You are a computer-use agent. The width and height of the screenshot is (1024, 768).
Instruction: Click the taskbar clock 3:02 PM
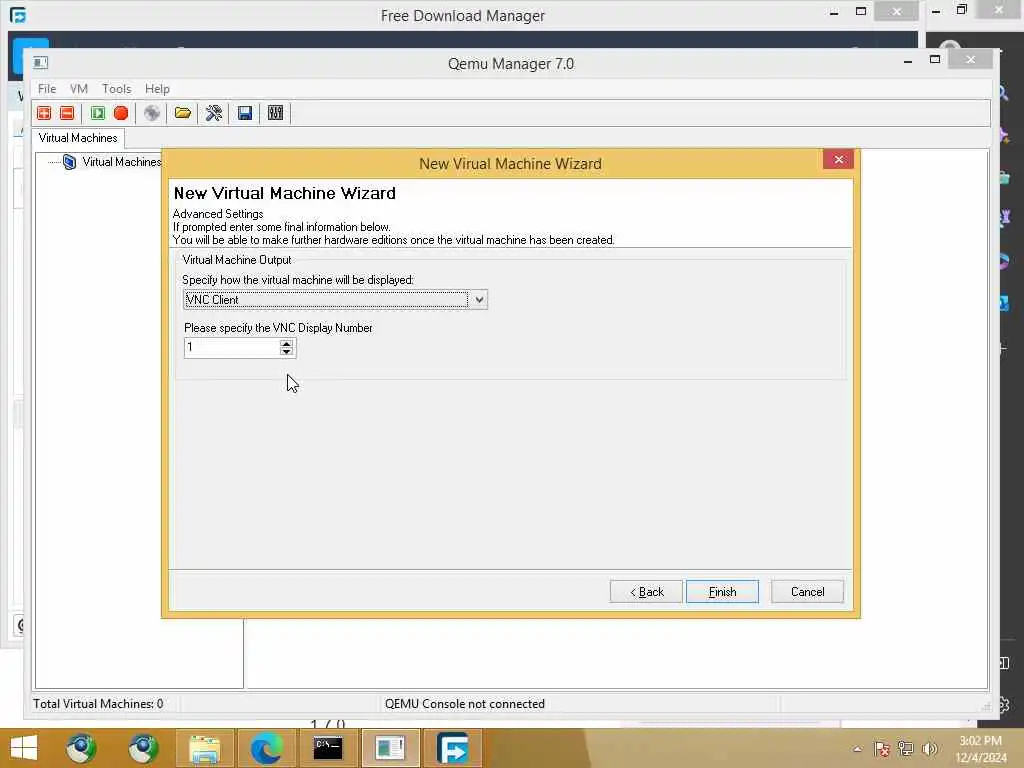click(x=980, y=741)
